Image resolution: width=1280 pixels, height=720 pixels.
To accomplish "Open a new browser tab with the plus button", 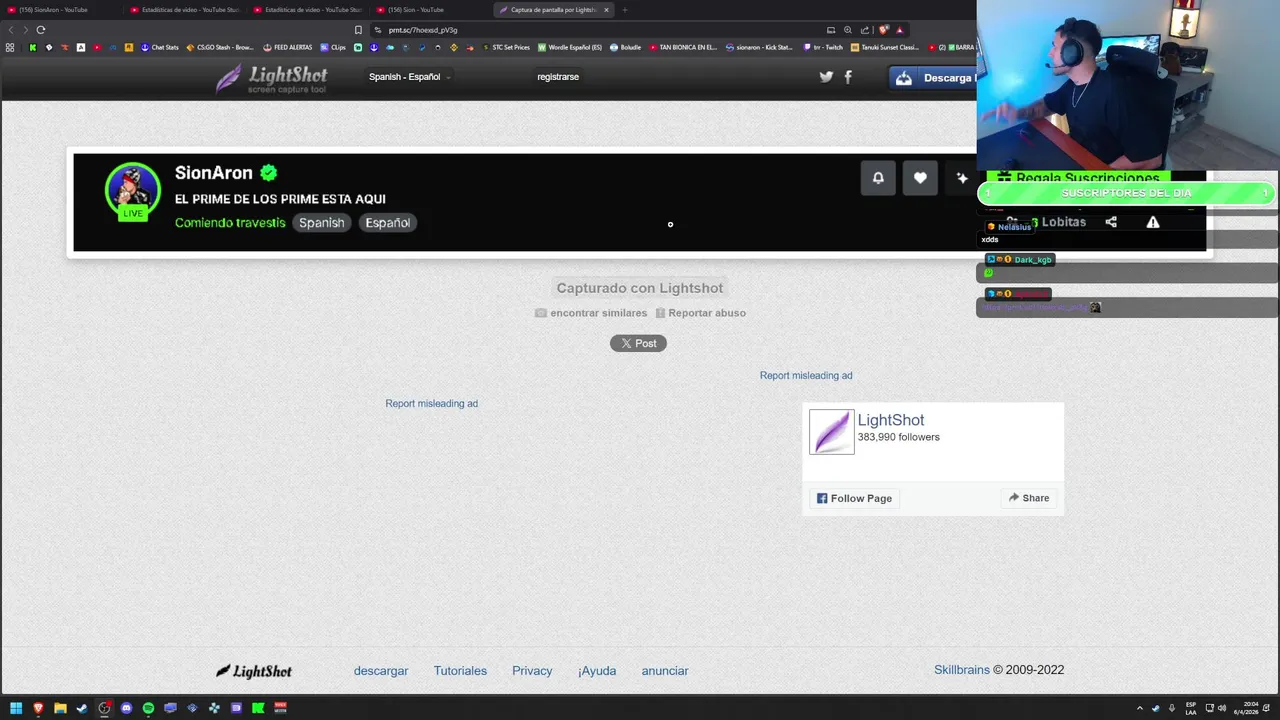I will 625,10.
